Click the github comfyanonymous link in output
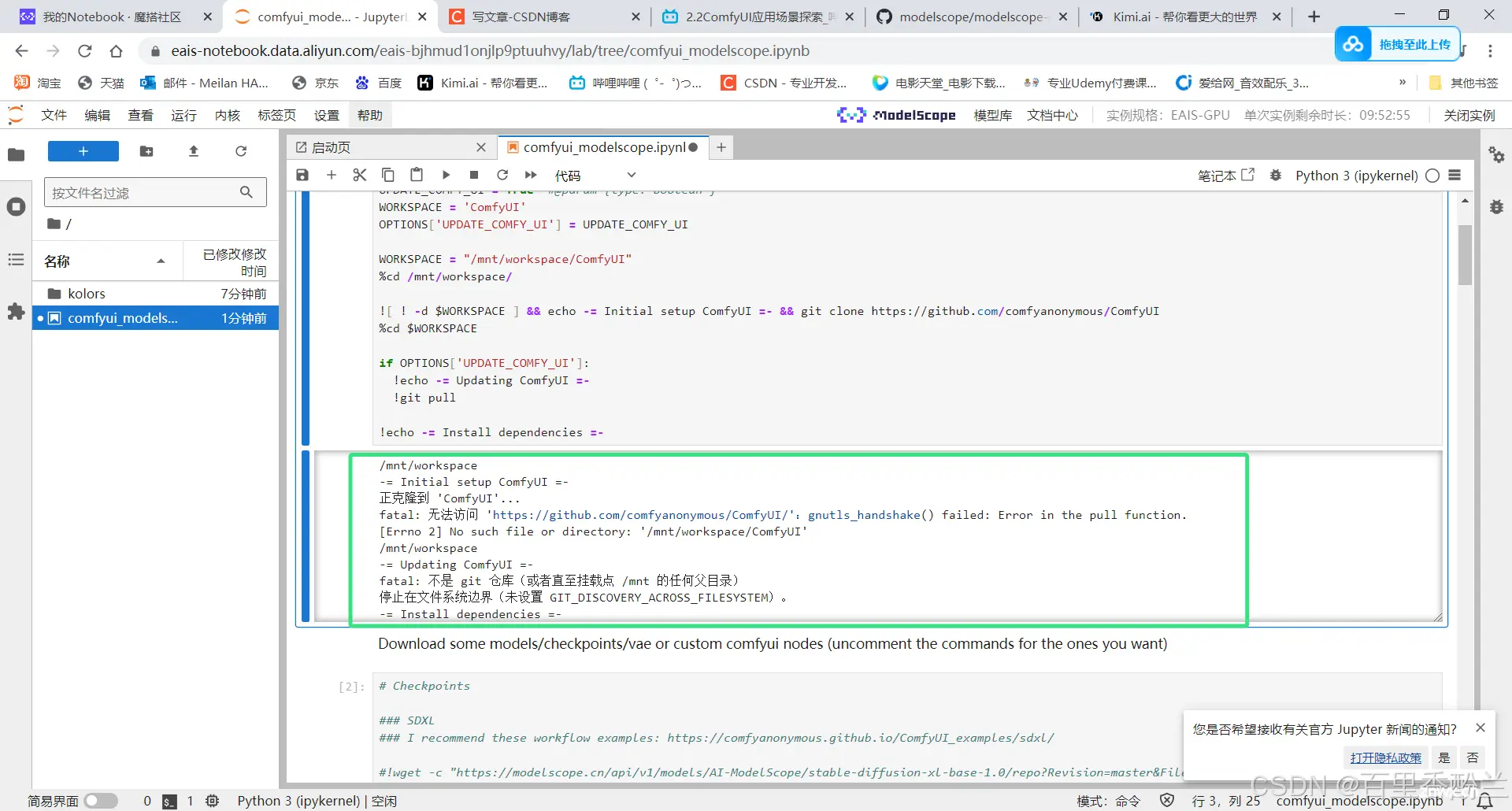1512x811 pixels. [x=643, y=515]
